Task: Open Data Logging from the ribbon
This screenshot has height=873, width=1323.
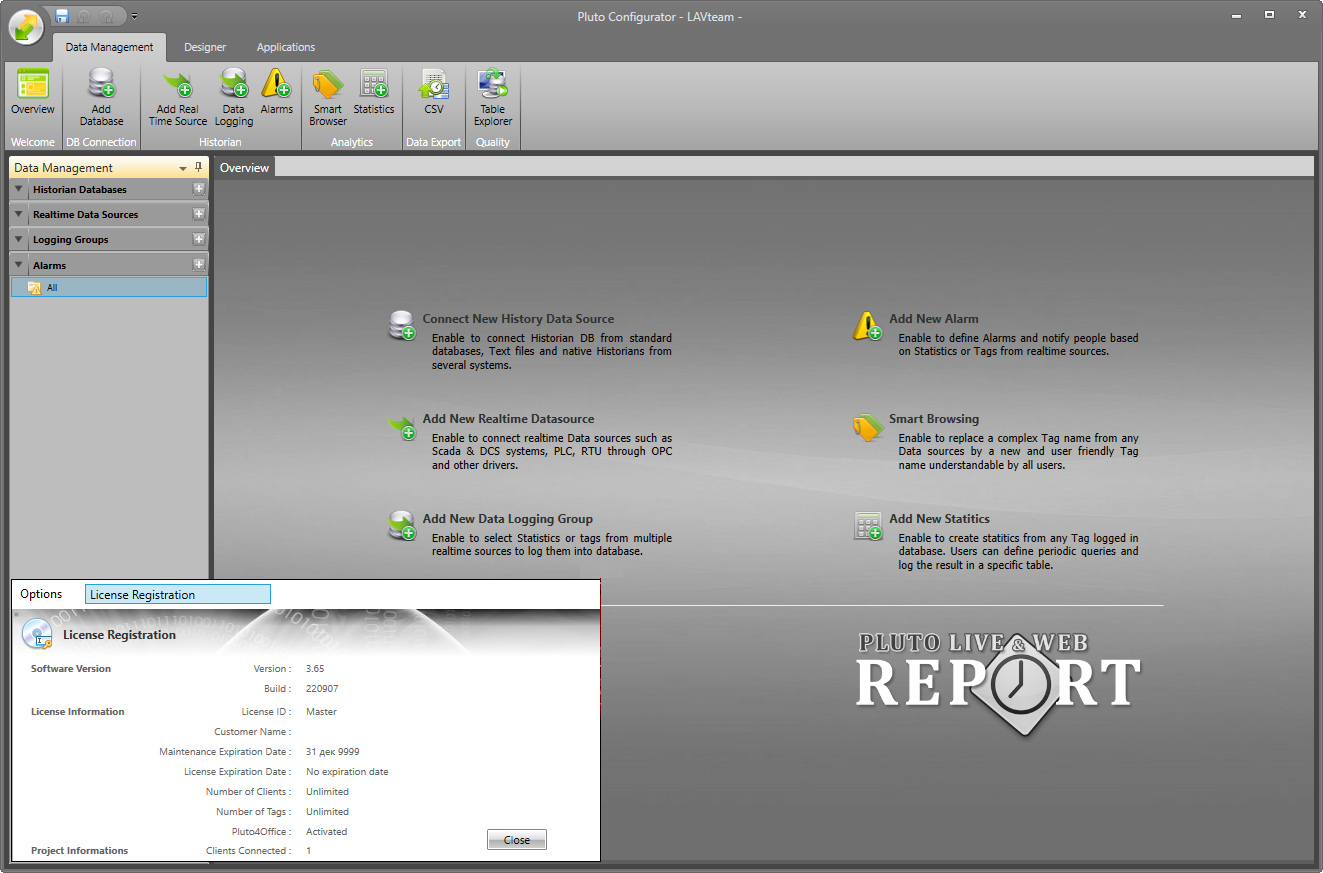Action: [234, 97]
